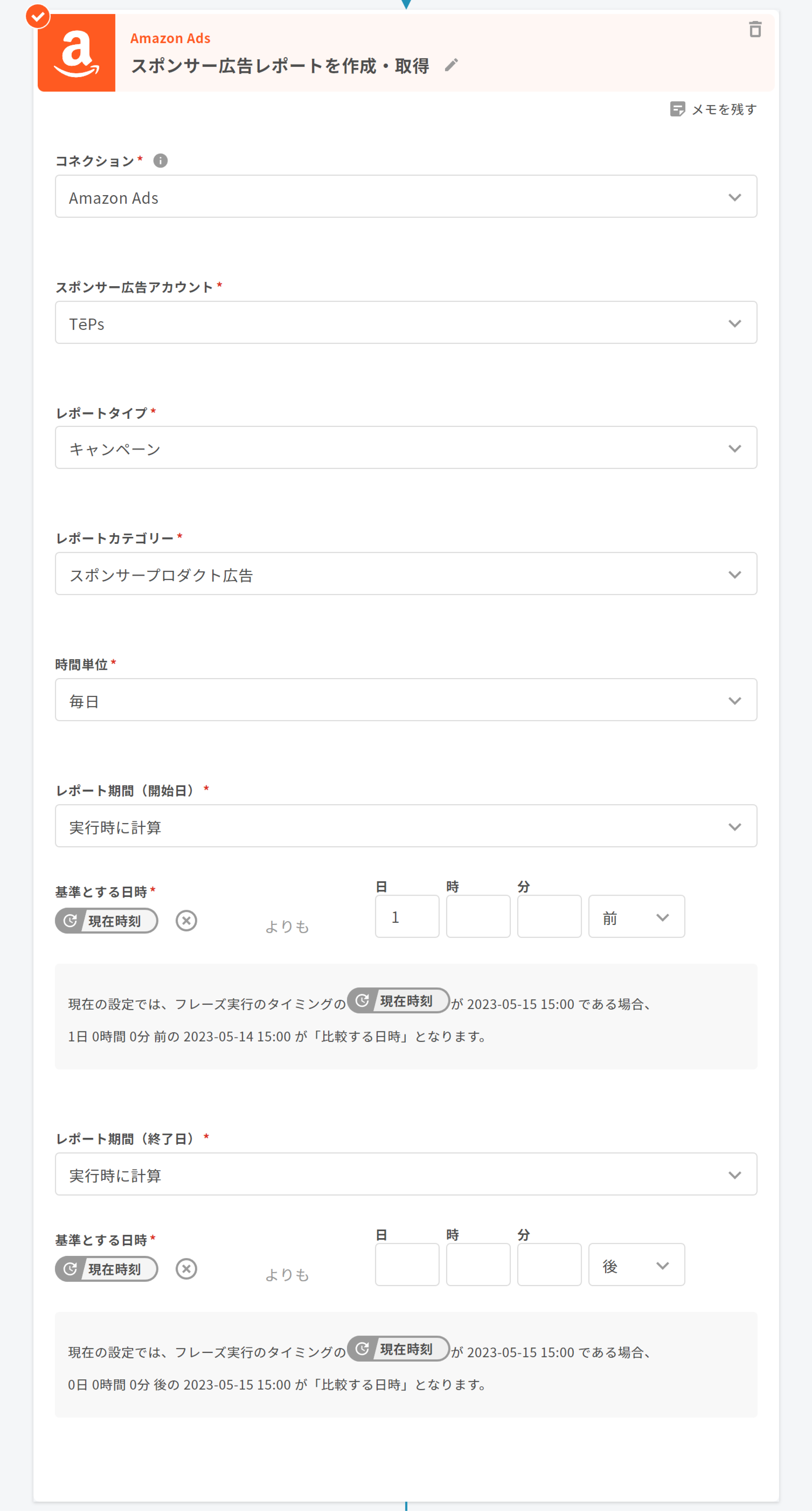
Task: Click the pencil edit title icon
Action: pos(451,65)
